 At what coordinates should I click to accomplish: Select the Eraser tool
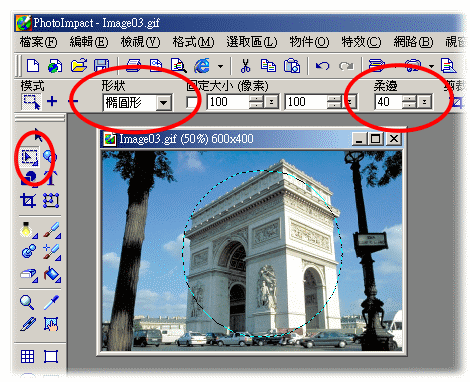pyautogui.click(x=29, y=275)
